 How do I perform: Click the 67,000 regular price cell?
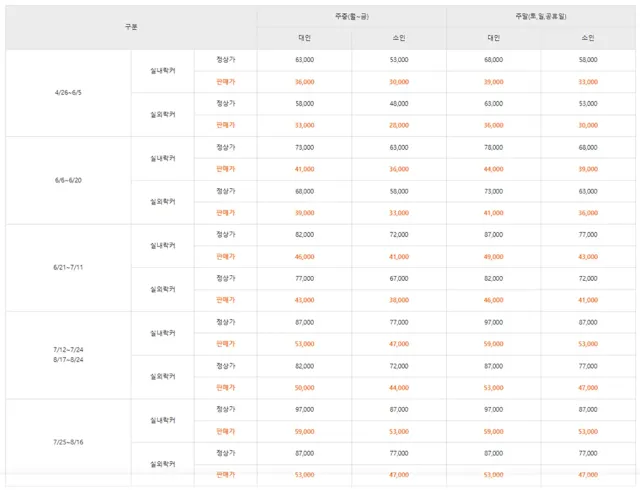click(x=399, y=278)
